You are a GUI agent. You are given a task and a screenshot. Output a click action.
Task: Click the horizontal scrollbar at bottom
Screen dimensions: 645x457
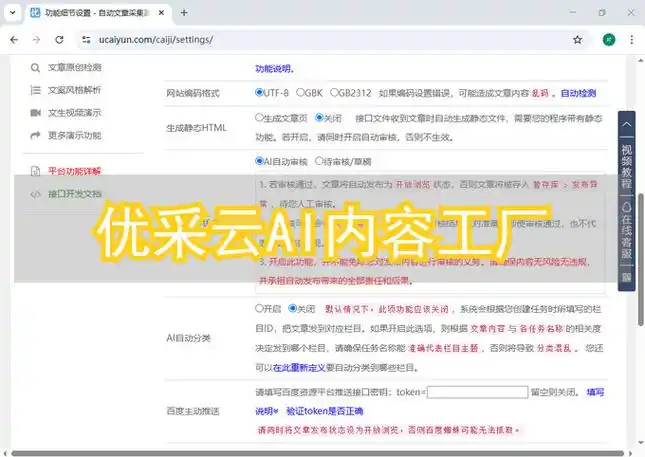click(318, 453)
